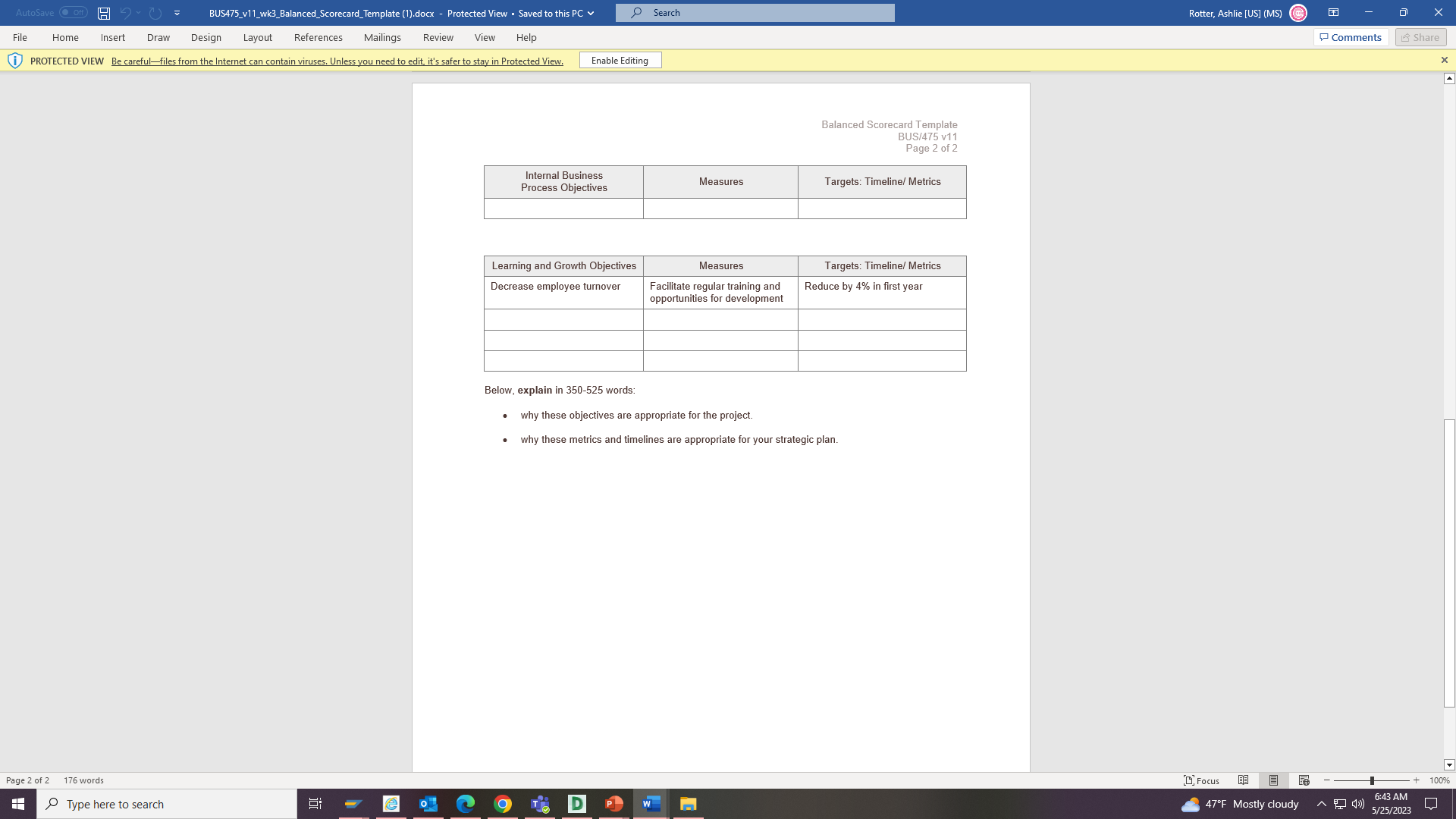This screenshot has height=819, width=1456.
Task: Click the Undo icon
Action: (x=126, y=12)
